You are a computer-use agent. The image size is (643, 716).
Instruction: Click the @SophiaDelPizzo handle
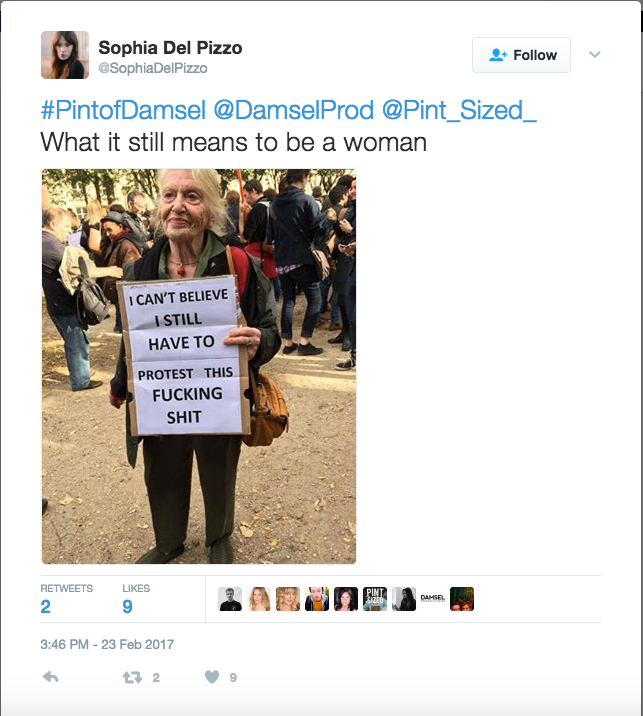(x=153, y=68)
